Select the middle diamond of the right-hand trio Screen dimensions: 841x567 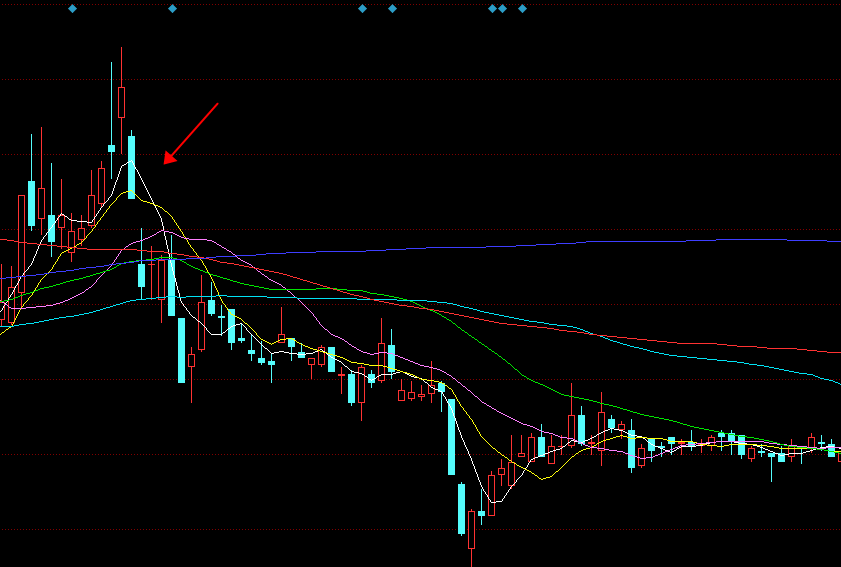pos(503,9)
